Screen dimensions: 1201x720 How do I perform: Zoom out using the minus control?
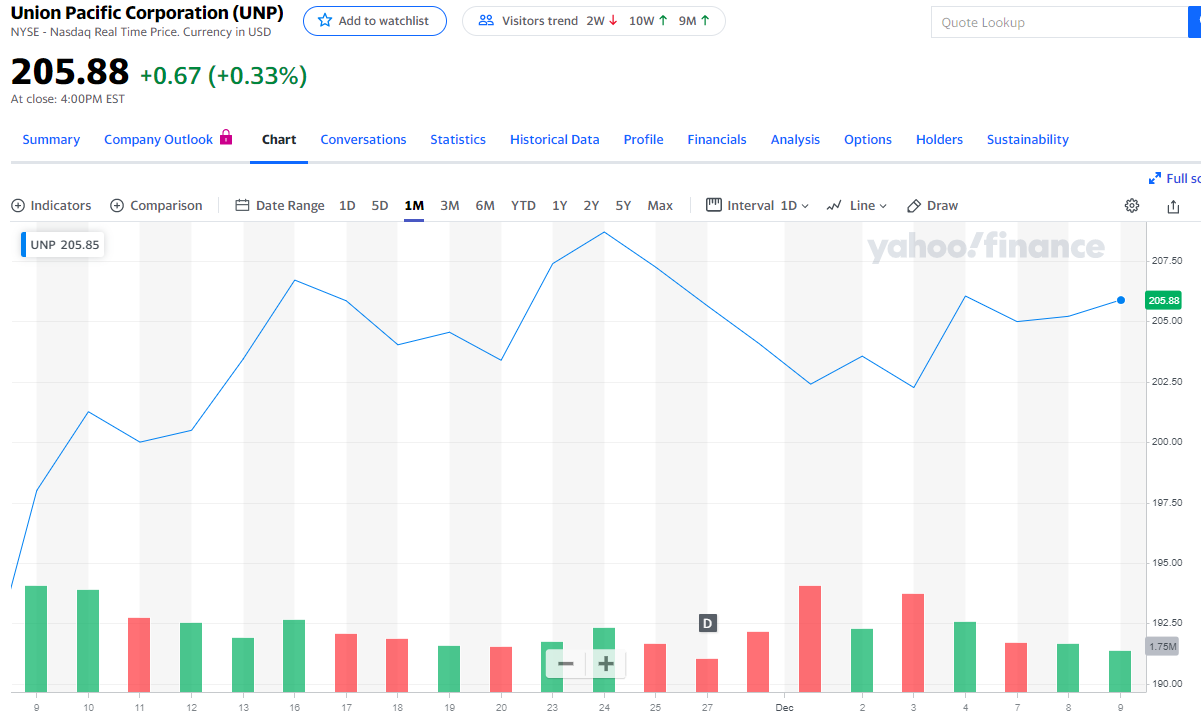coord(565,663)
